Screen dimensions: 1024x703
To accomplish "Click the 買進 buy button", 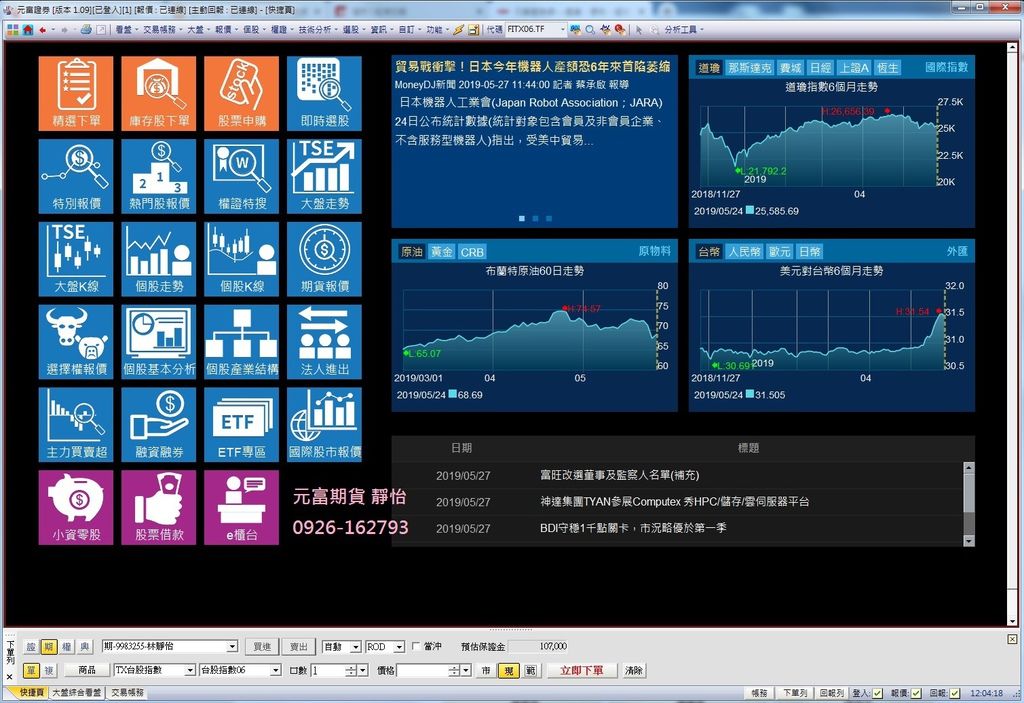I will (x=262, y=647).
